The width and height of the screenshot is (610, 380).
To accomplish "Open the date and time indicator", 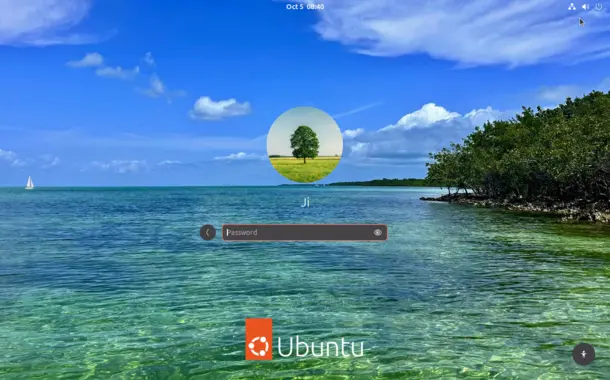I will point(305,7).
